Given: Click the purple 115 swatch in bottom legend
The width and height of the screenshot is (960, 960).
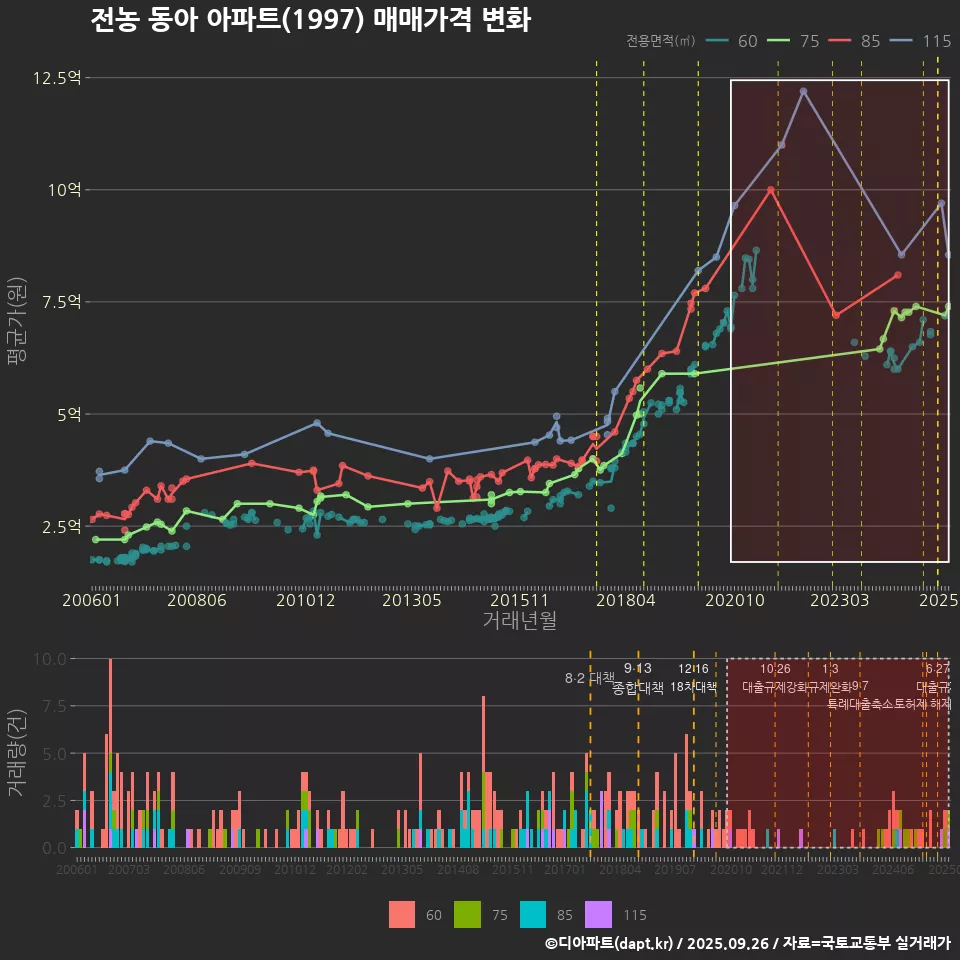Looking at the screenshot, I should click(598, 914).
